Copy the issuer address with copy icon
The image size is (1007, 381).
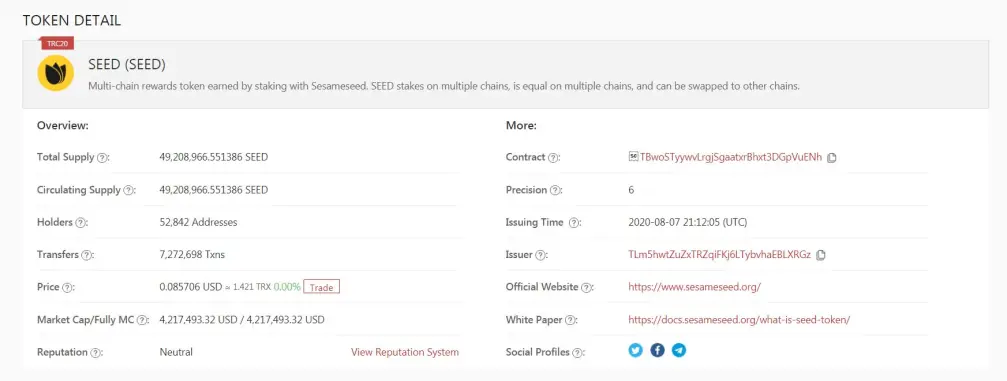coord(821,255)
